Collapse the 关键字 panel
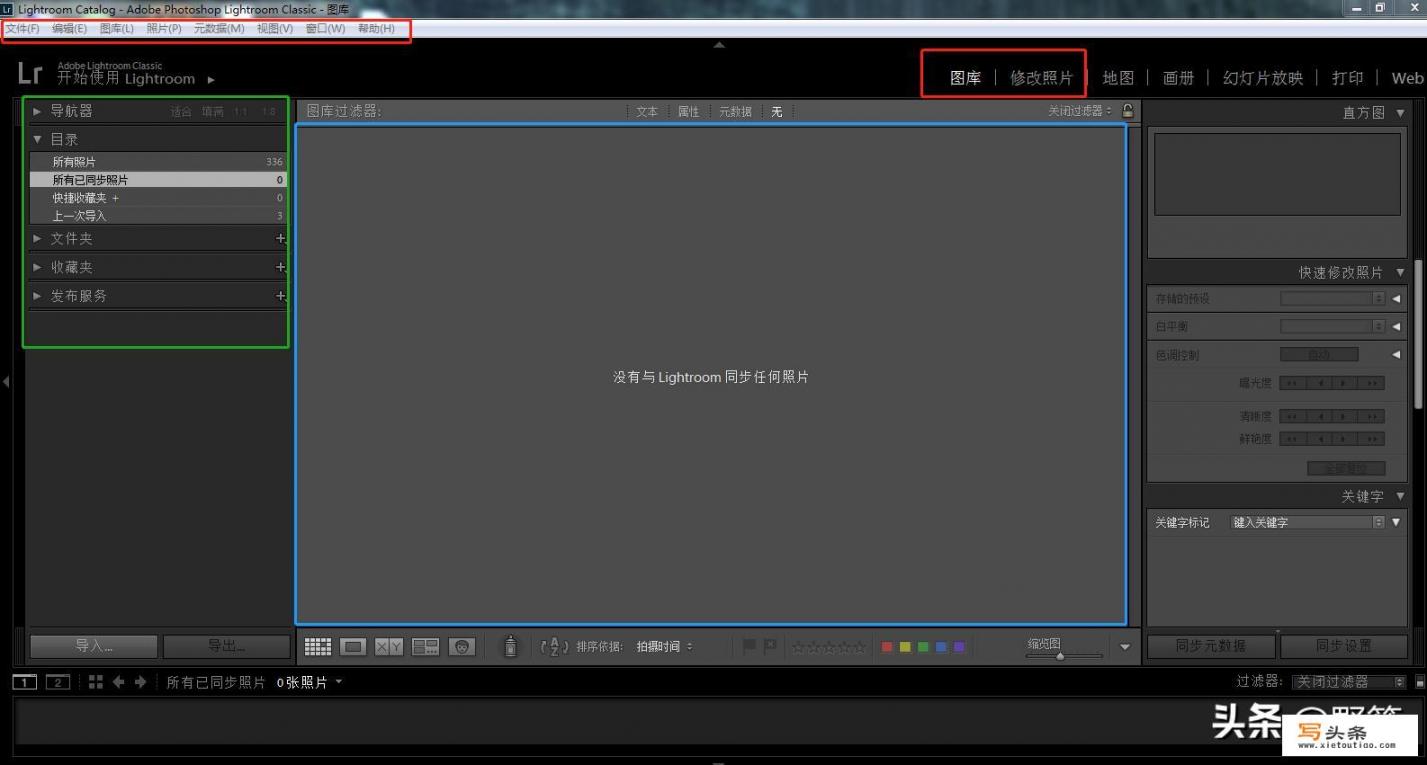Screen dimensions: 1427x765 1400,496
